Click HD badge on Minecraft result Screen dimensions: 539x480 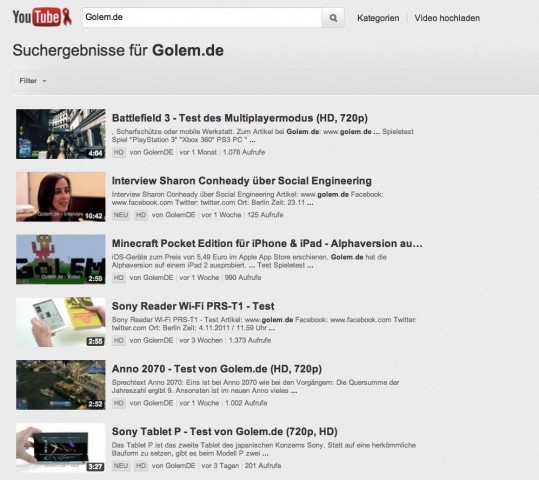pos(119,278)
